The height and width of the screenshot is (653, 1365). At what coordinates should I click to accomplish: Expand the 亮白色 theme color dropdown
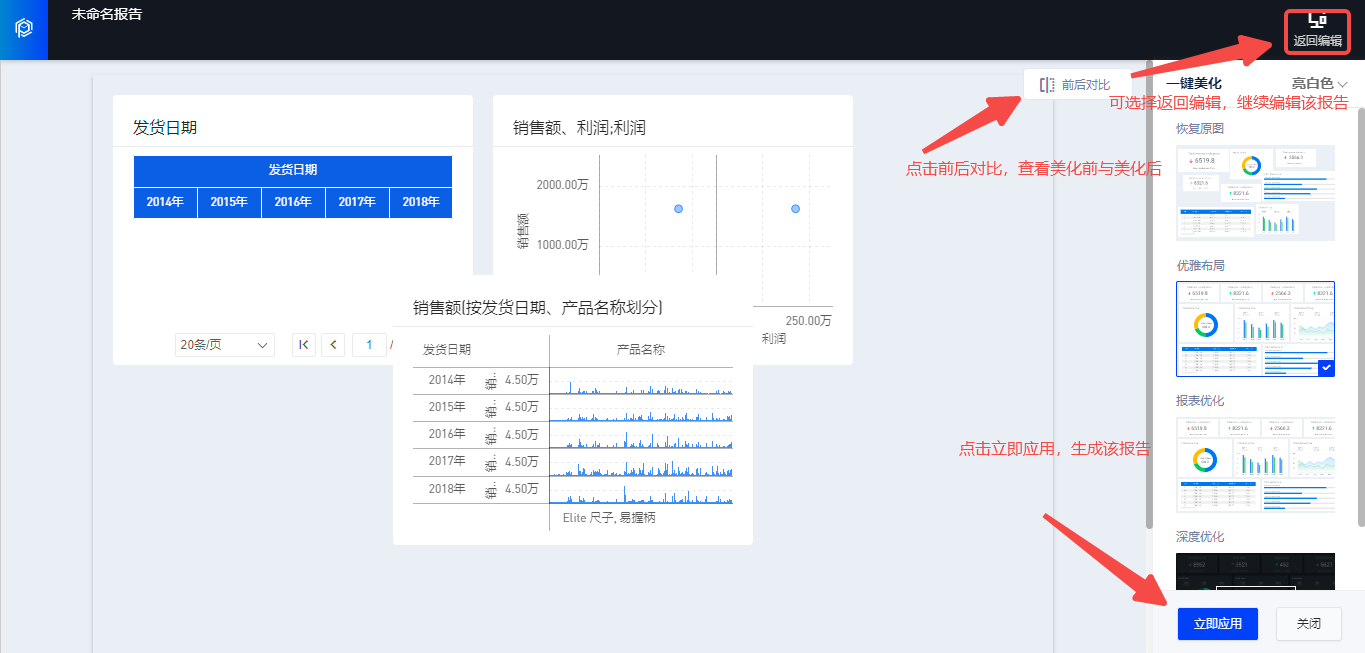click(1319, 84)
